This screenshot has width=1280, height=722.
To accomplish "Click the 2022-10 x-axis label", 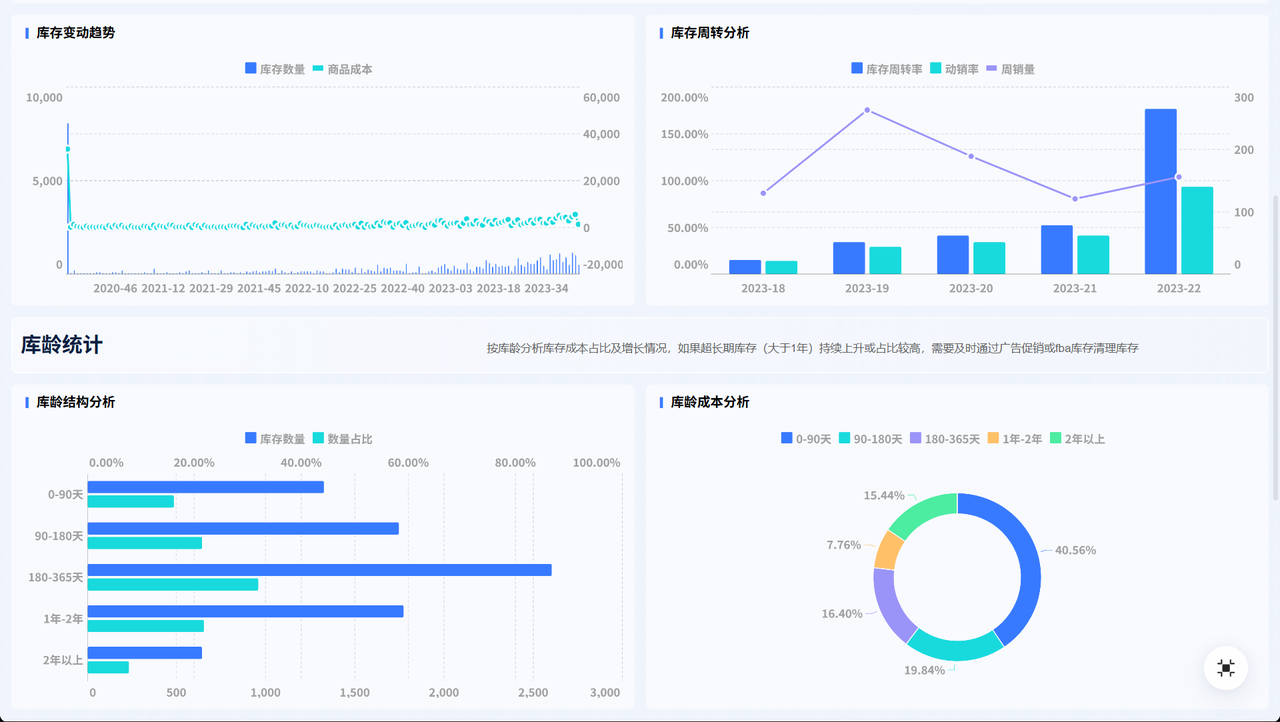I will point(307,289).
